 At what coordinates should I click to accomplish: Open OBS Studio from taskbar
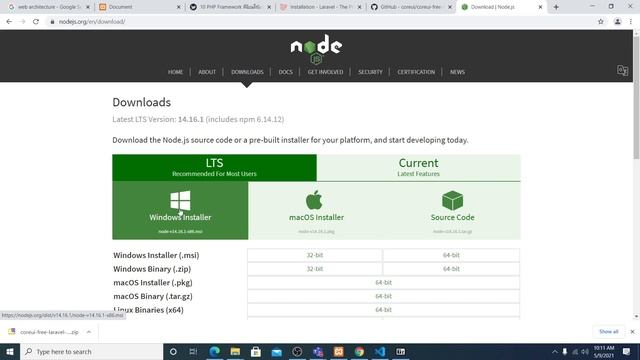tap(297, 351)
